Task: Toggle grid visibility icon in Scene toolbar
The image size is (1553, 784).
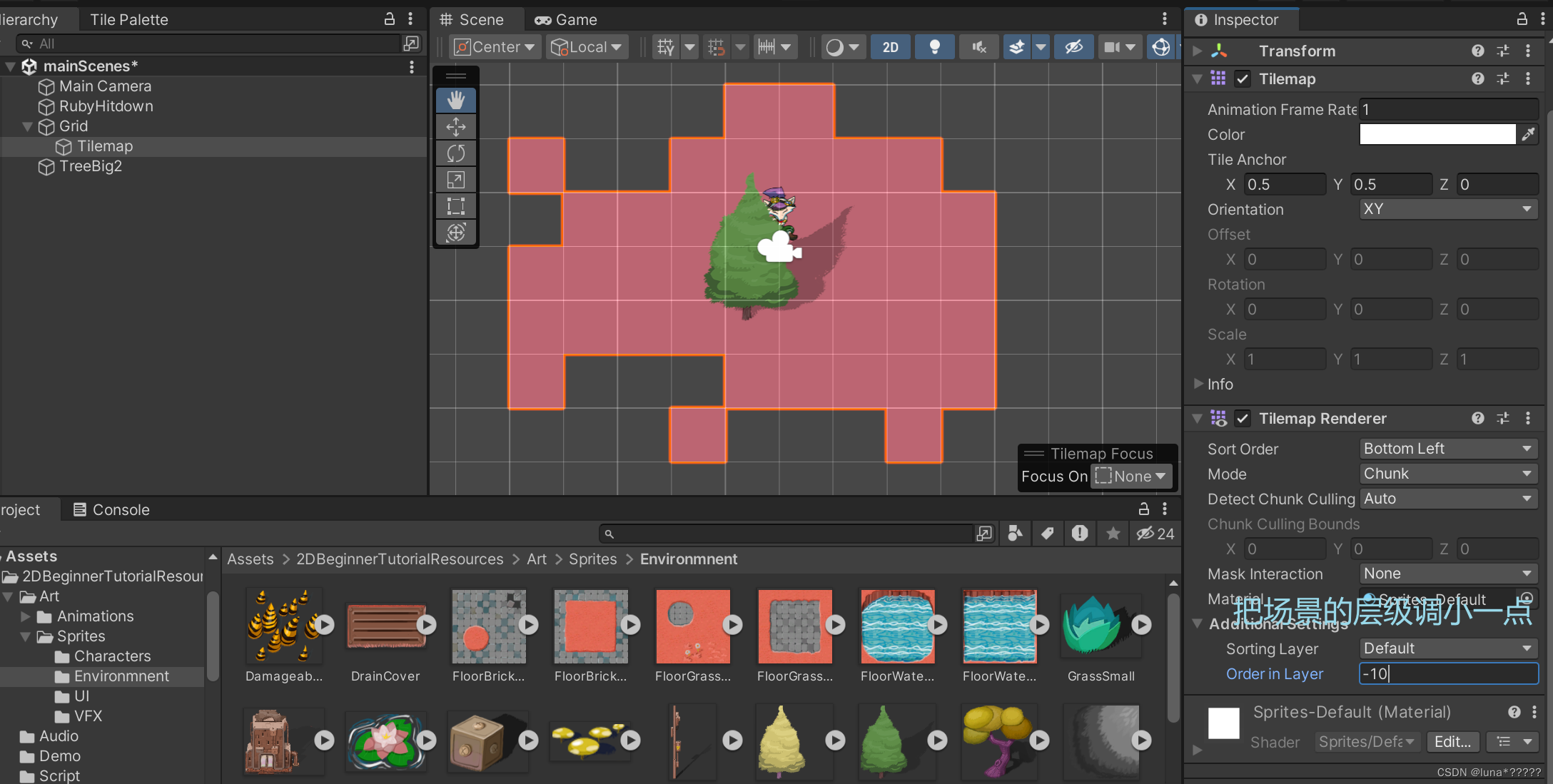Action: 666,47
